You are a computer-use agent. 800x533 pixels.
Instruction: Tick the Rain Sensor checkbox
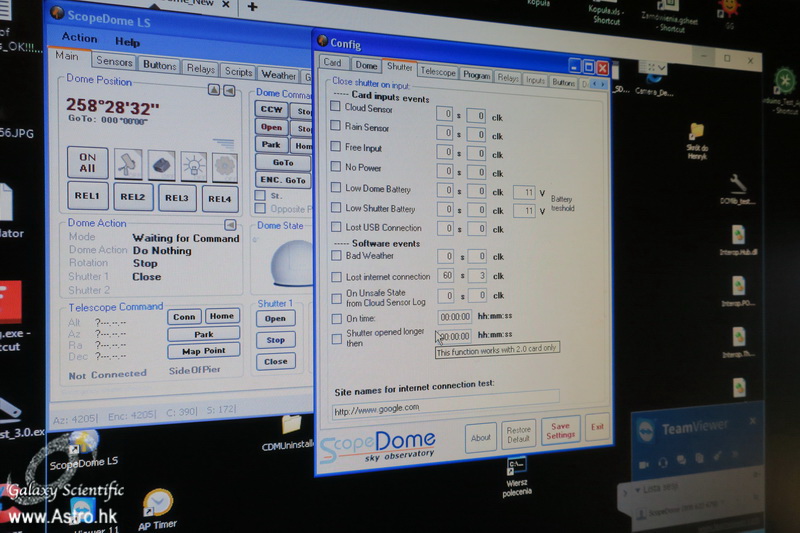[x=336, y=127]
